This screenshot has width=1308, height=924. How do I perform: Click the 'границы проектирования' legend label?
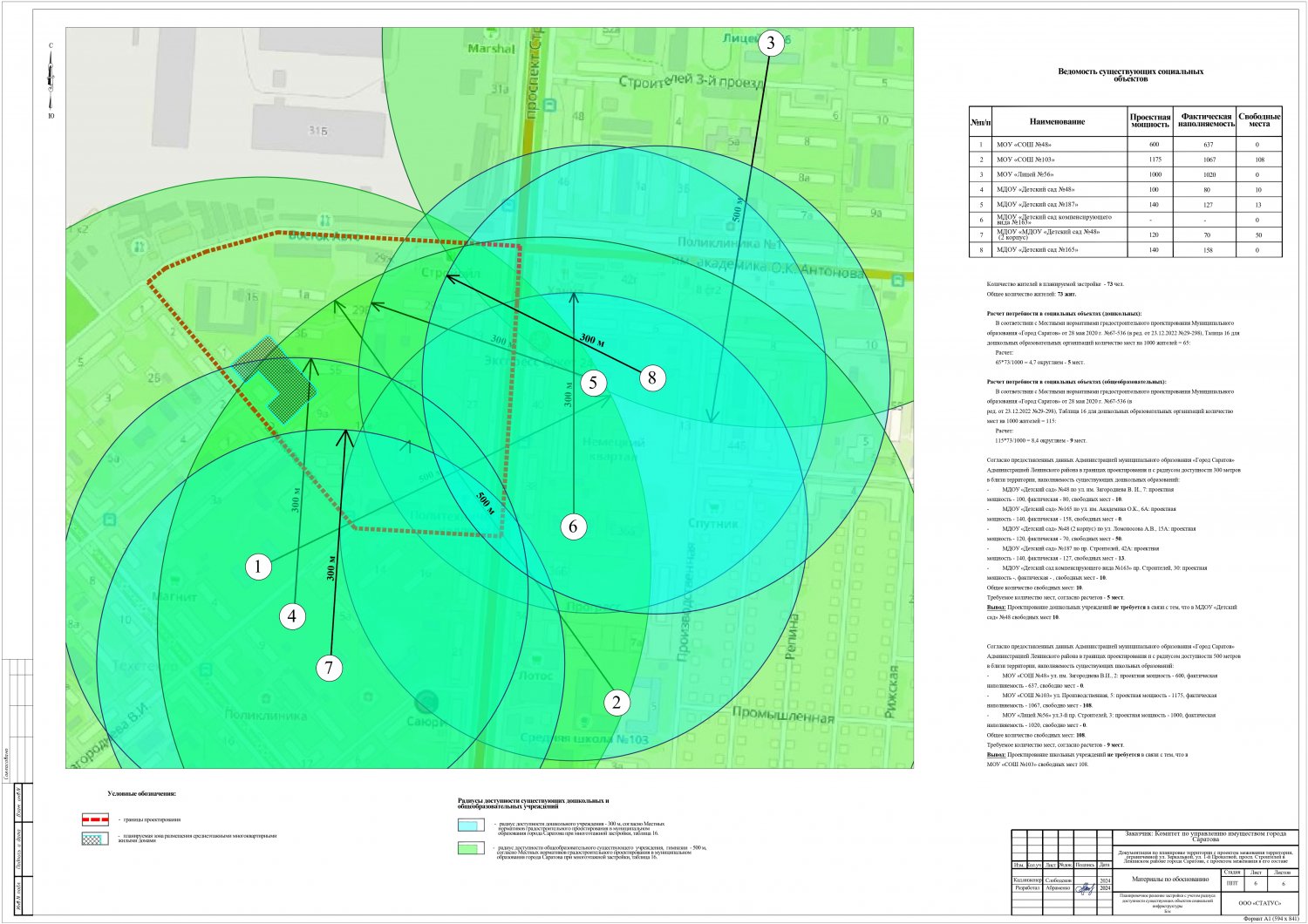point(150,819)
